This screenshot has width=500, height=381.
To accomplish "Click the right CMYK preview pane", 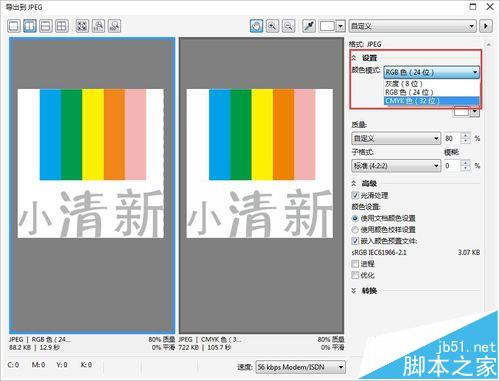I will click(261, 185).
